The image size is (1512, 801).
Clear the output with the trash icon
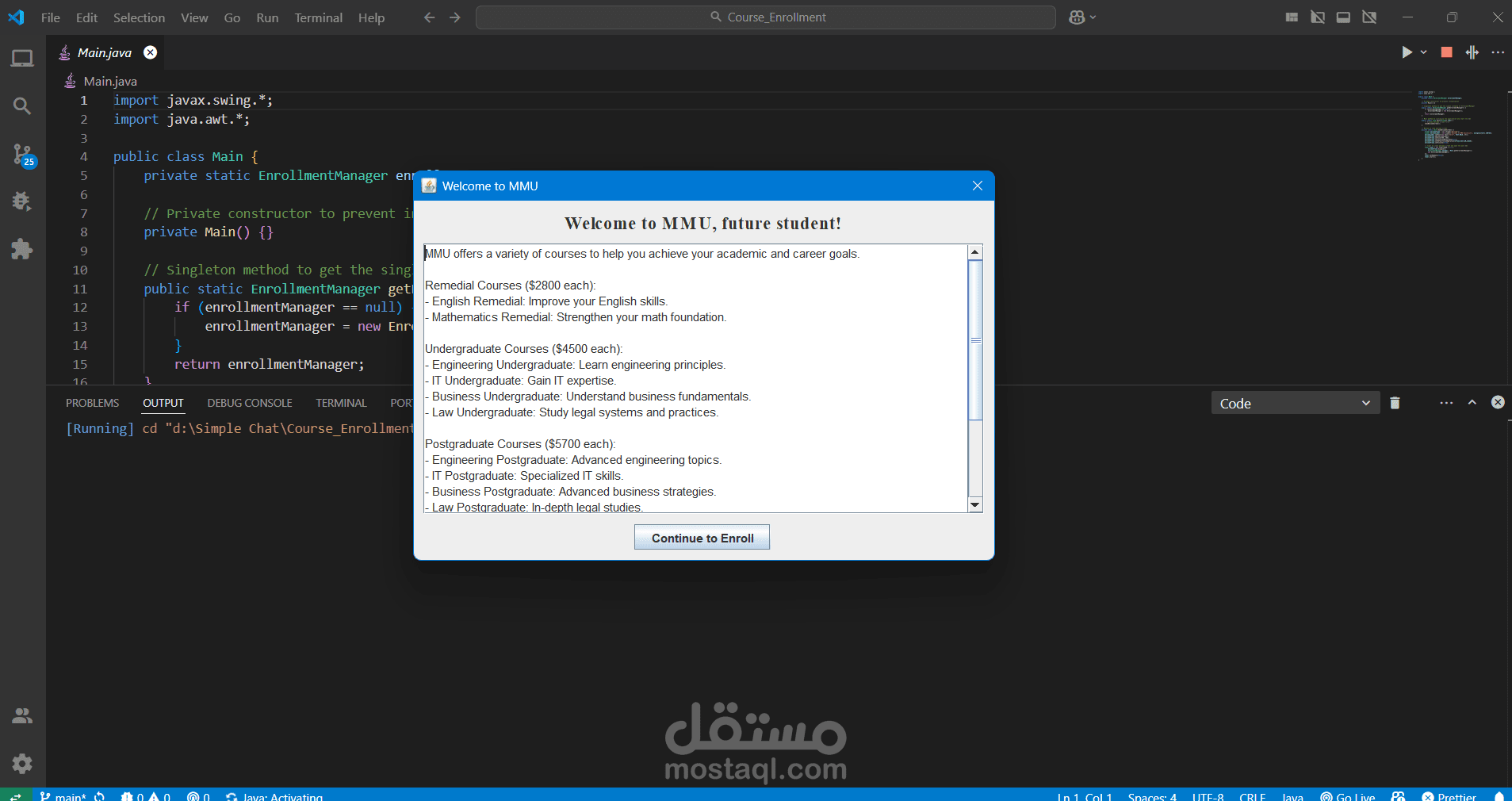1395,403
